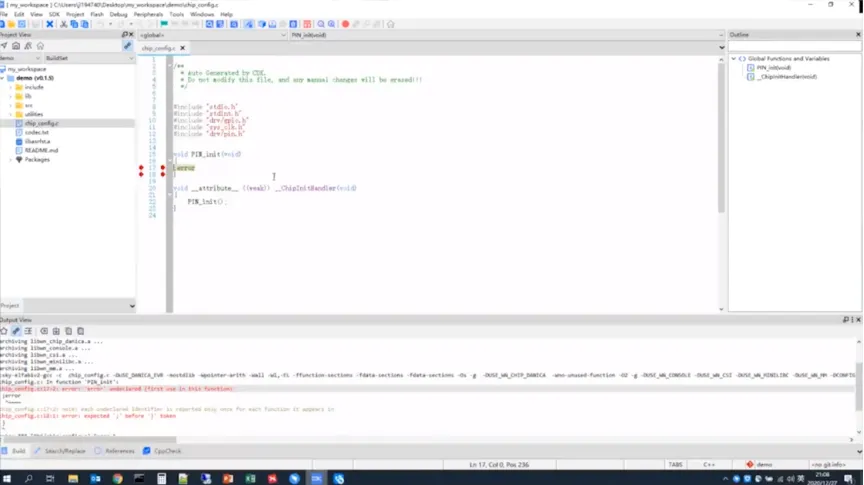
Task: Select codec.txt in project tree
Action: point(36,132)
